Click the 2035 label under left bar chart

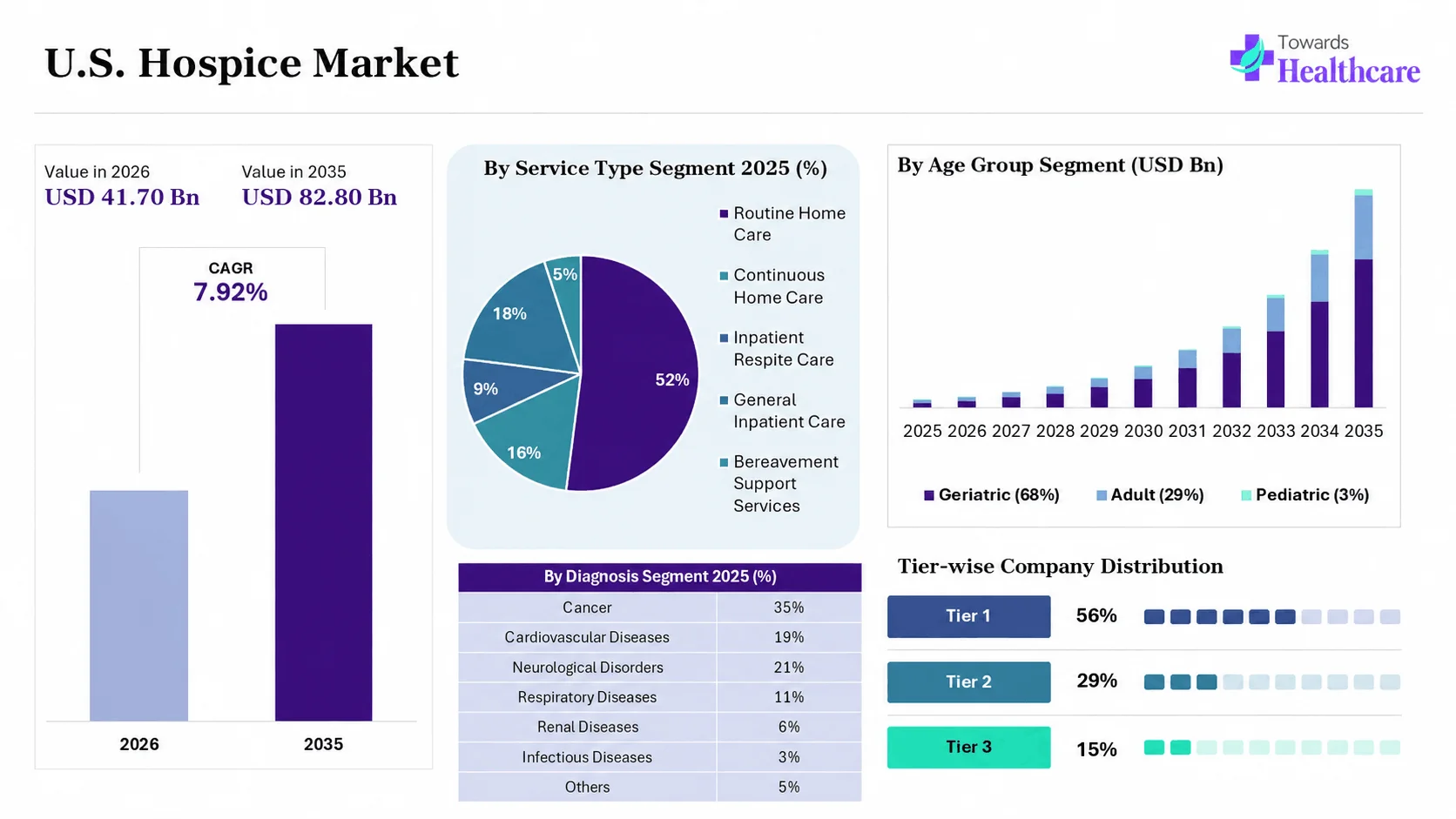coord(323,744)
